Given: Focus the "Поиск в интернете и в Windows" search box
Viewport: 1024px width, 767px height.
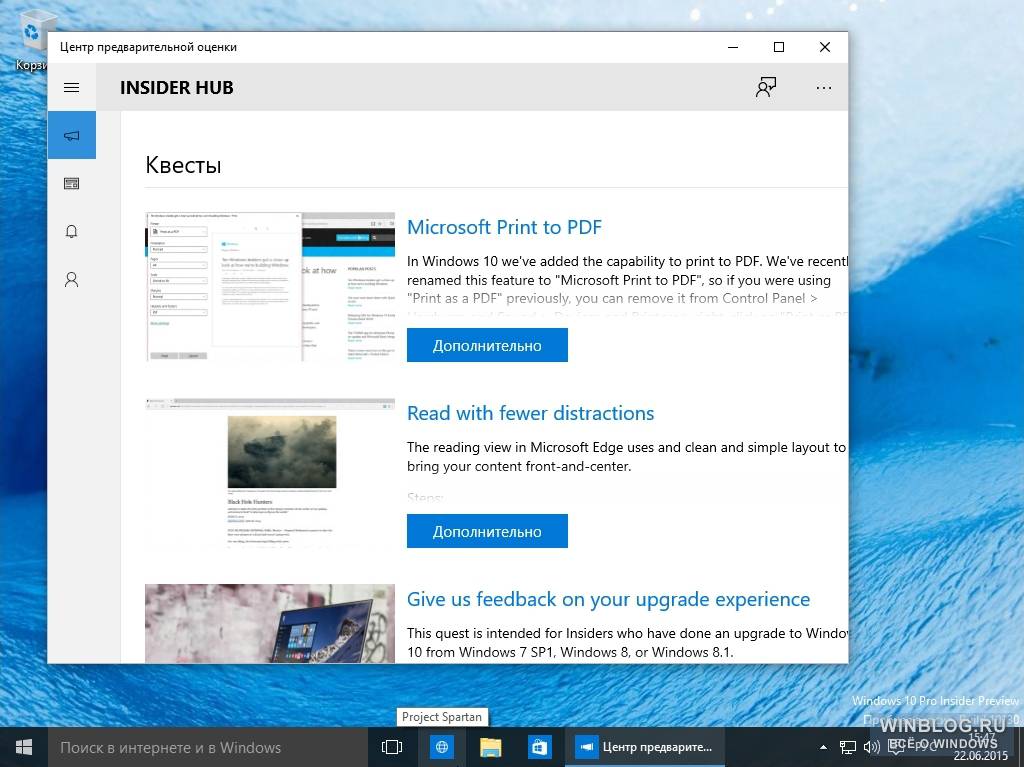Looking at the screenshot, I should click(x=208, y=747).
